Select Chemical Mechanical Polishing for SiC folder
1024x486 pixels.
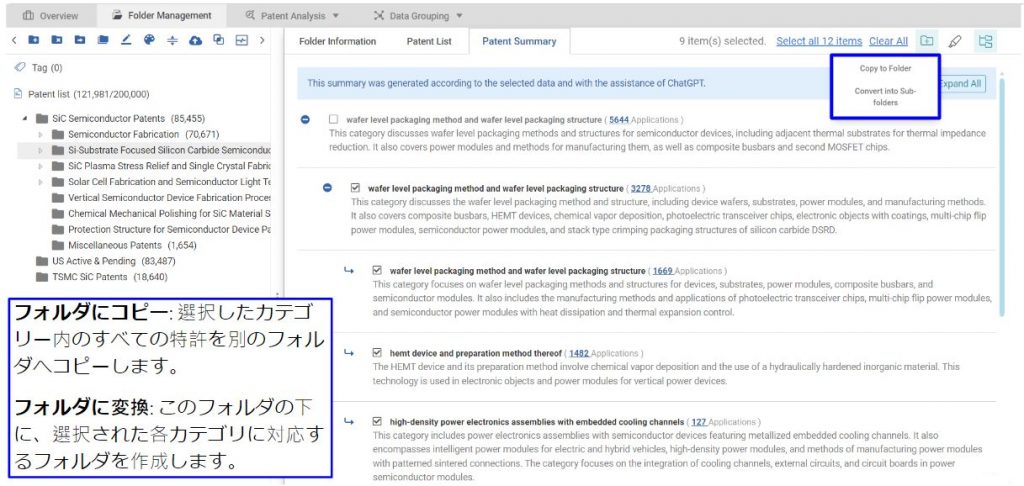click(161, 214)
